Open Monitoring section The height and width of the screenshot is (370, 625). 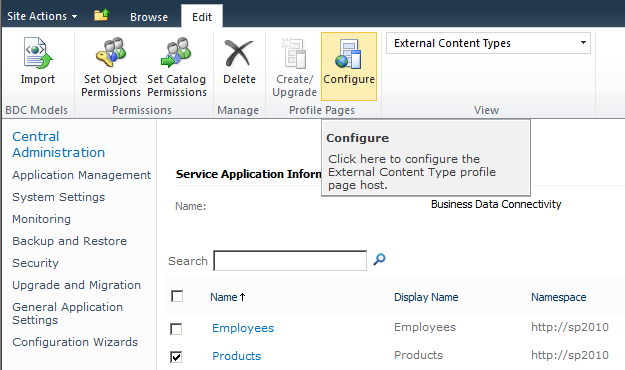click(41, 219)
